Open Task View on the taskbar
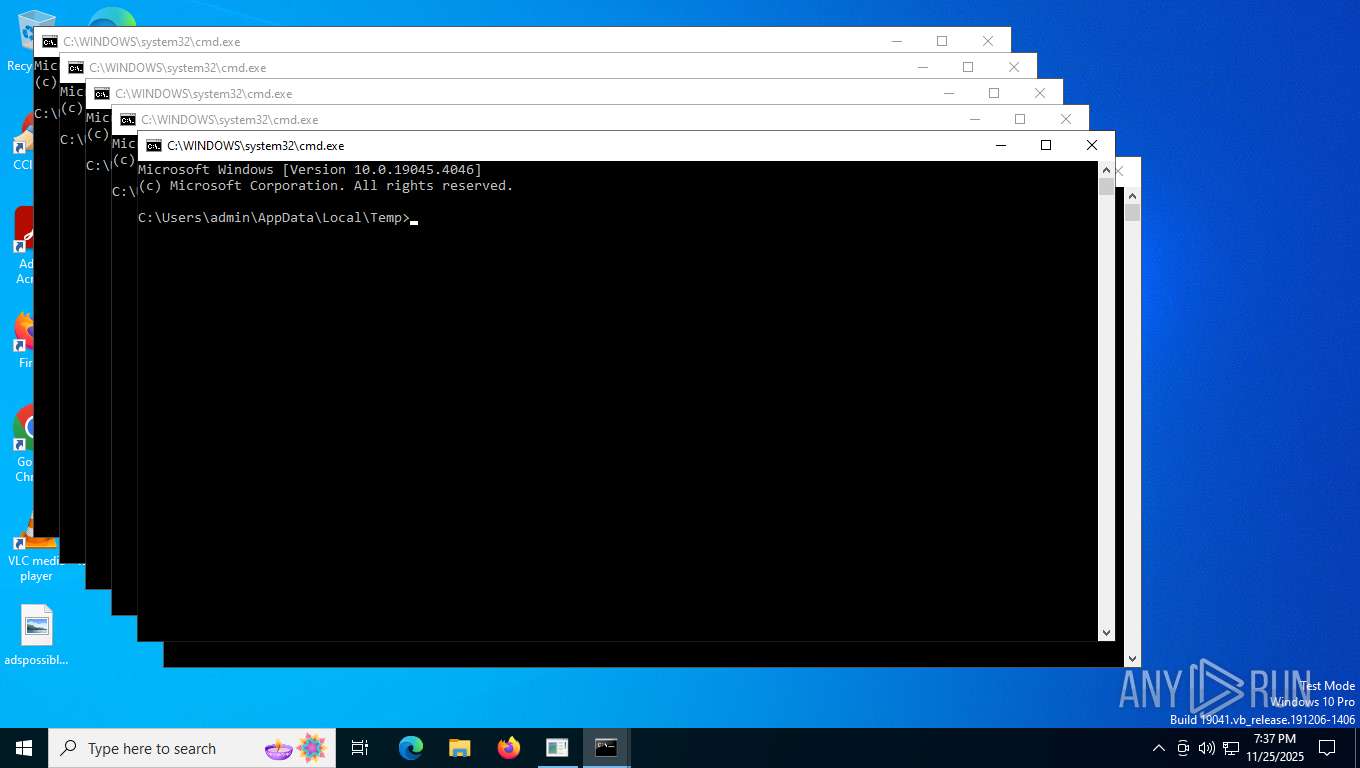 tap(360, 748)
